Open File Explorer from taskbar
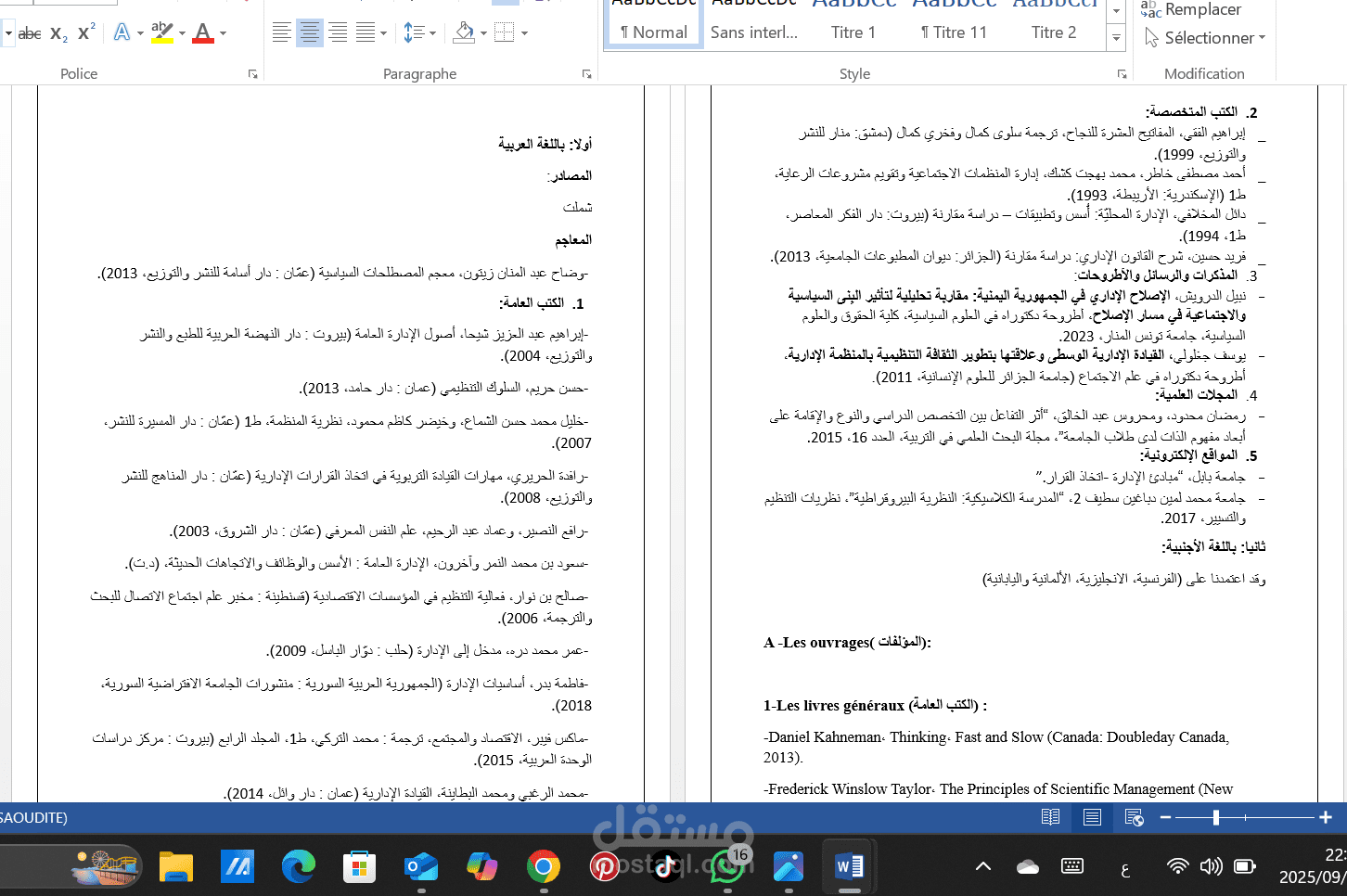The image size is (1347, 896). [x=175, y=866]
